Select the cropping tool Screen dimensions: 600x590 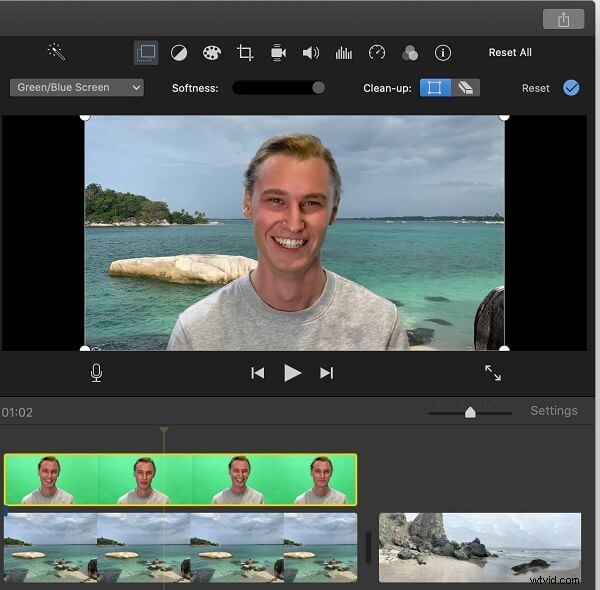pos(245,53)
